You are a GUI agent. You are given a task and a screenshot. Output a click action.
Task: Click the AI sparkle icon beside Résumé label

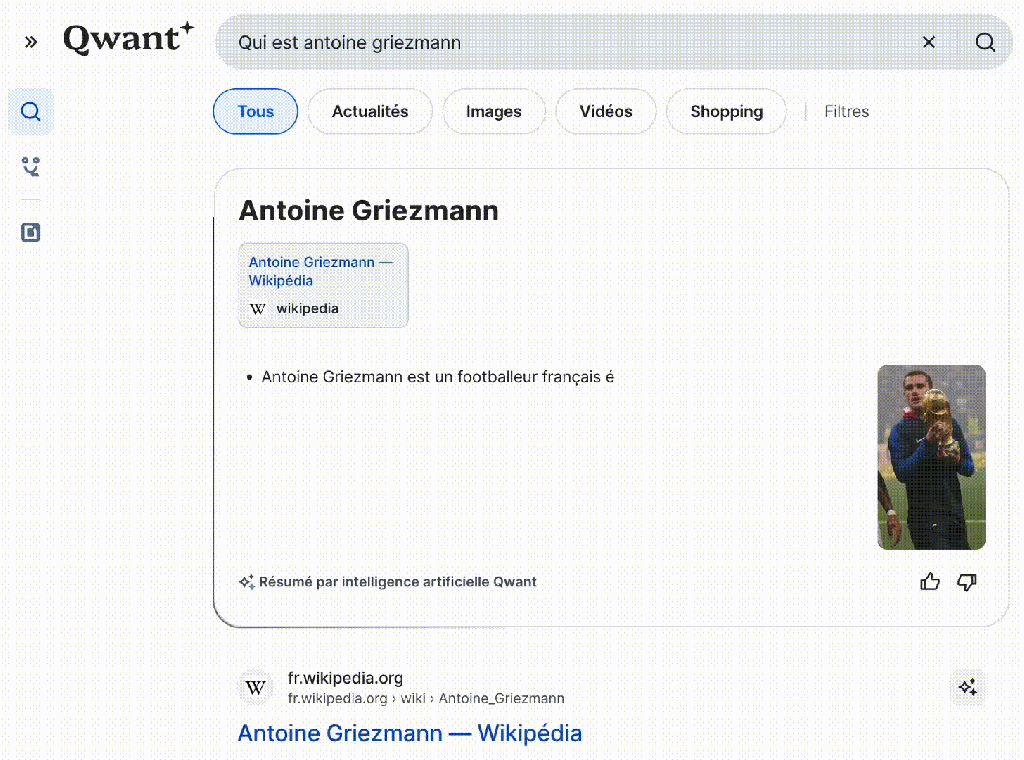[246, 582]
